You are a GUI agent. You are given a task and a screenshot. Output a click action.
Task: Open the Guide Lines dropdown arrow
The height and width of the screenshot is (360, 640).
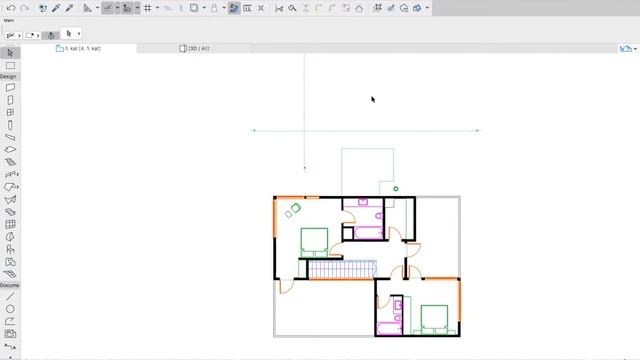pos(117,8)
